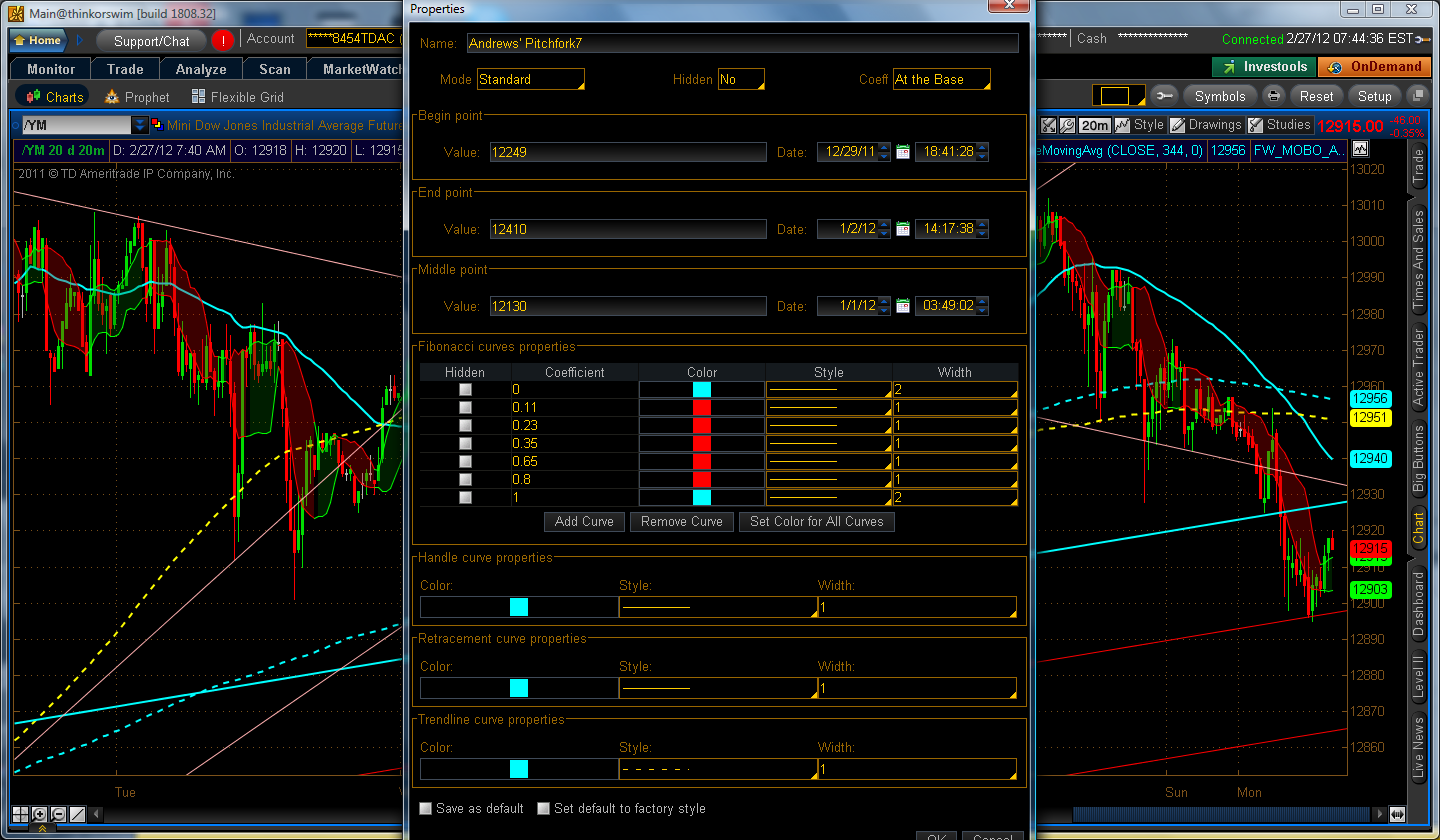Screen dimensions: 1440x840
Task: Click the connection settings icon next to EST
Action: click(x=1422, y=39)
